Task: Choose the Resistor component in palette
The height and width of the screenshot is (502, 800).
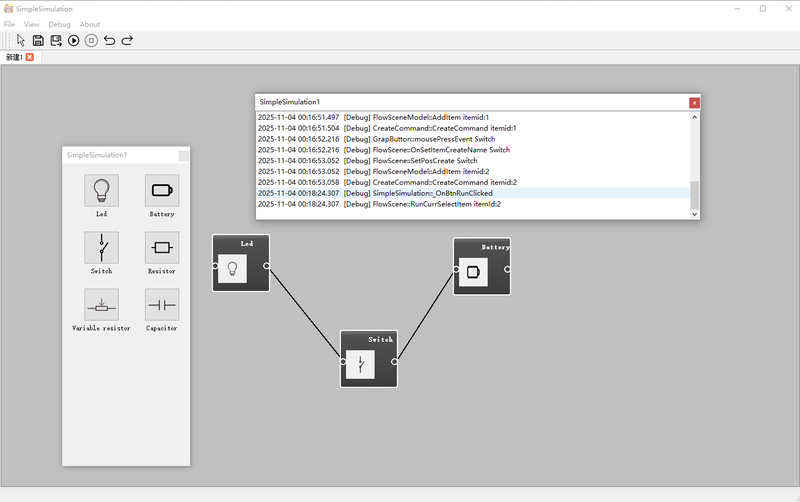Action: [161, 247]
